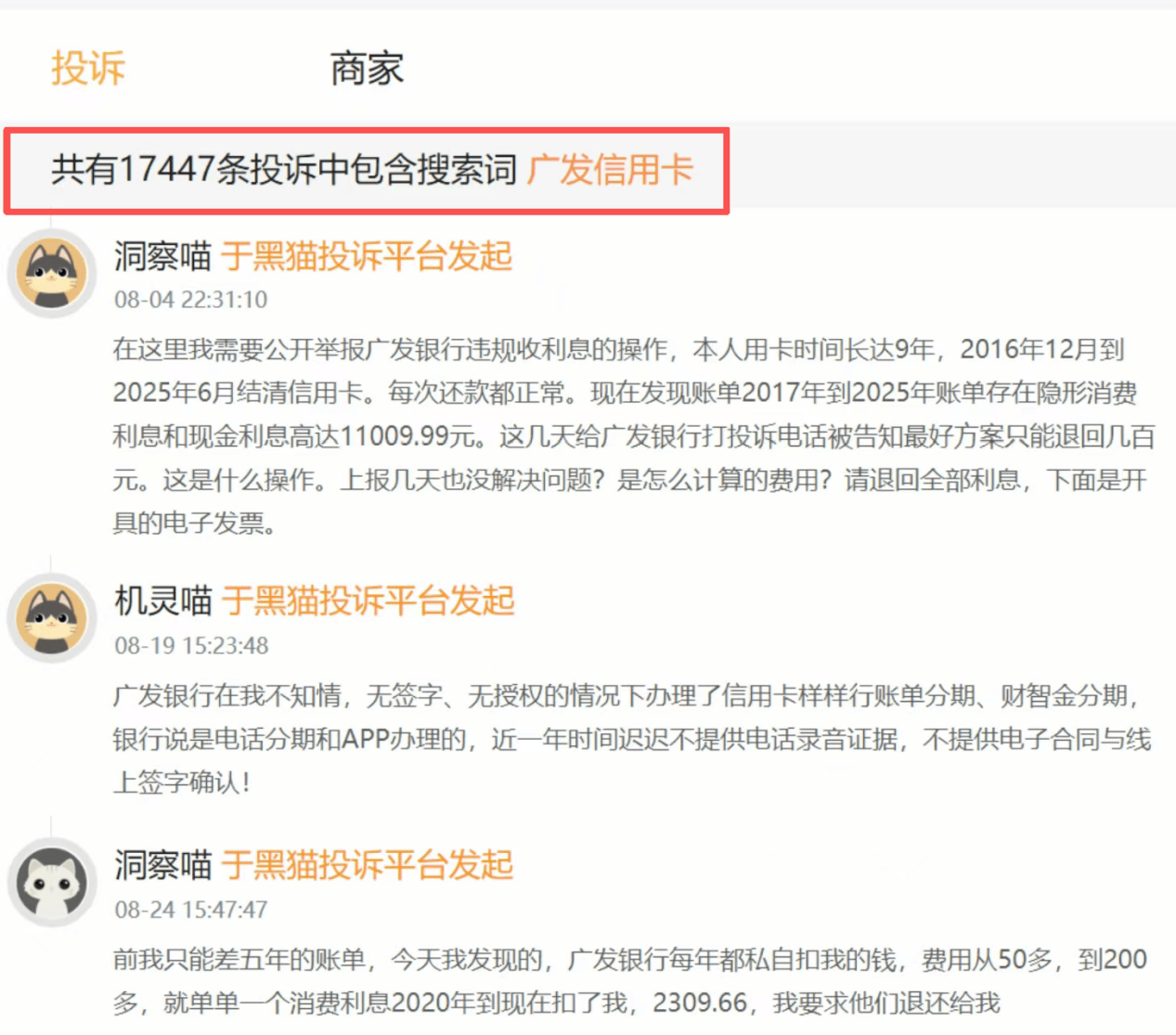
Task: Switch to the 投诉 tab
Action: click(x=88, y=69)
